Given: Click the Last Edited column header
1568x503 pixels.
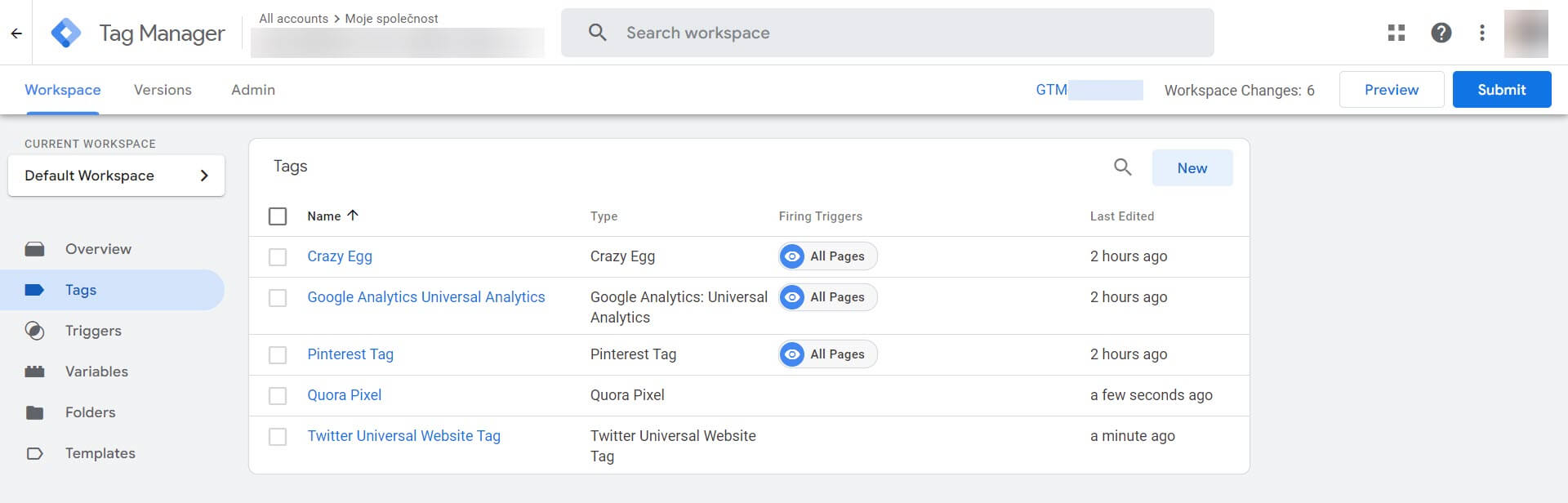Looking at the screenshot, I should (x=1122, y=216).
